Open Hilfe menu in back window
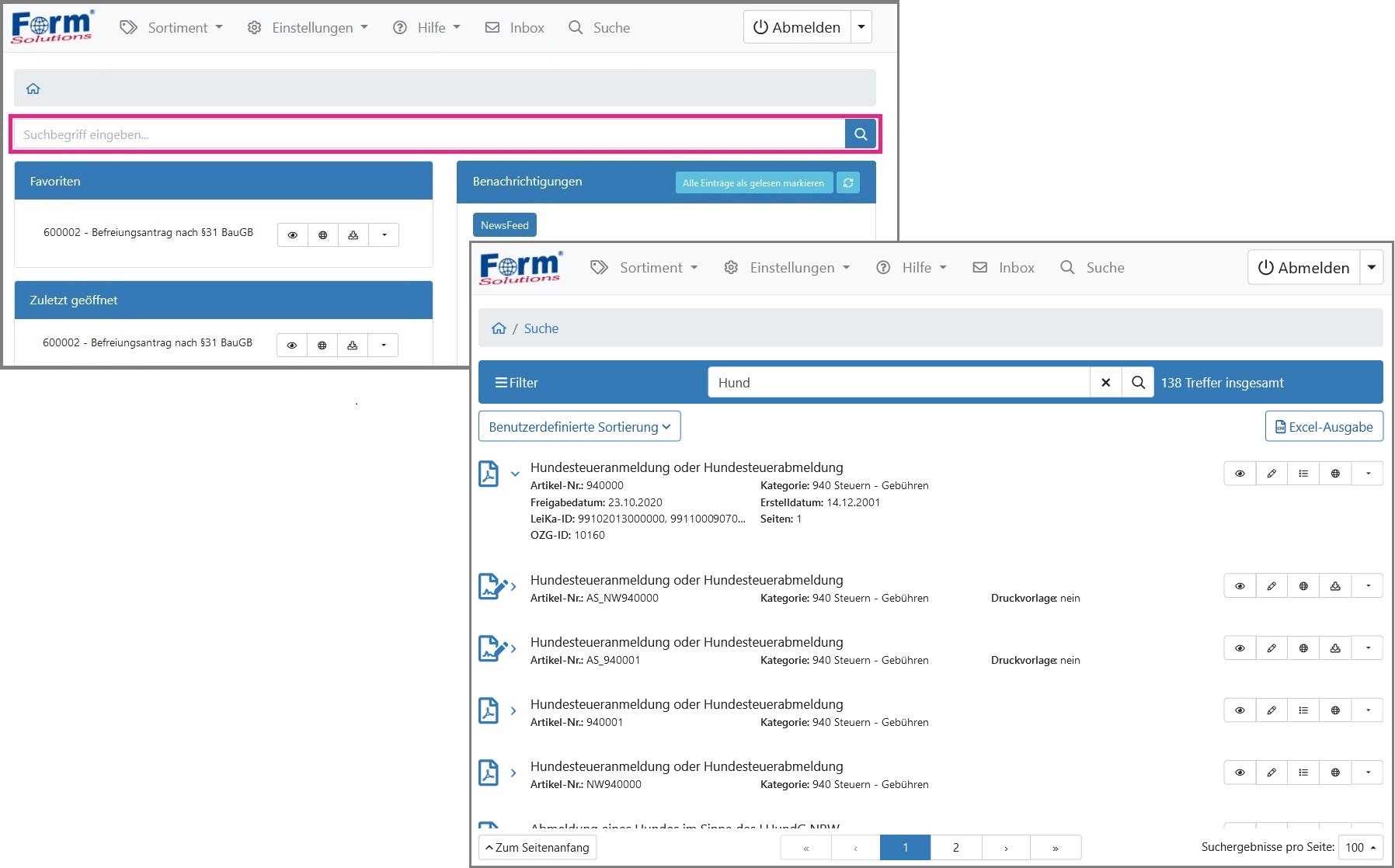1395x868 pixels. [x=426, y=28]
